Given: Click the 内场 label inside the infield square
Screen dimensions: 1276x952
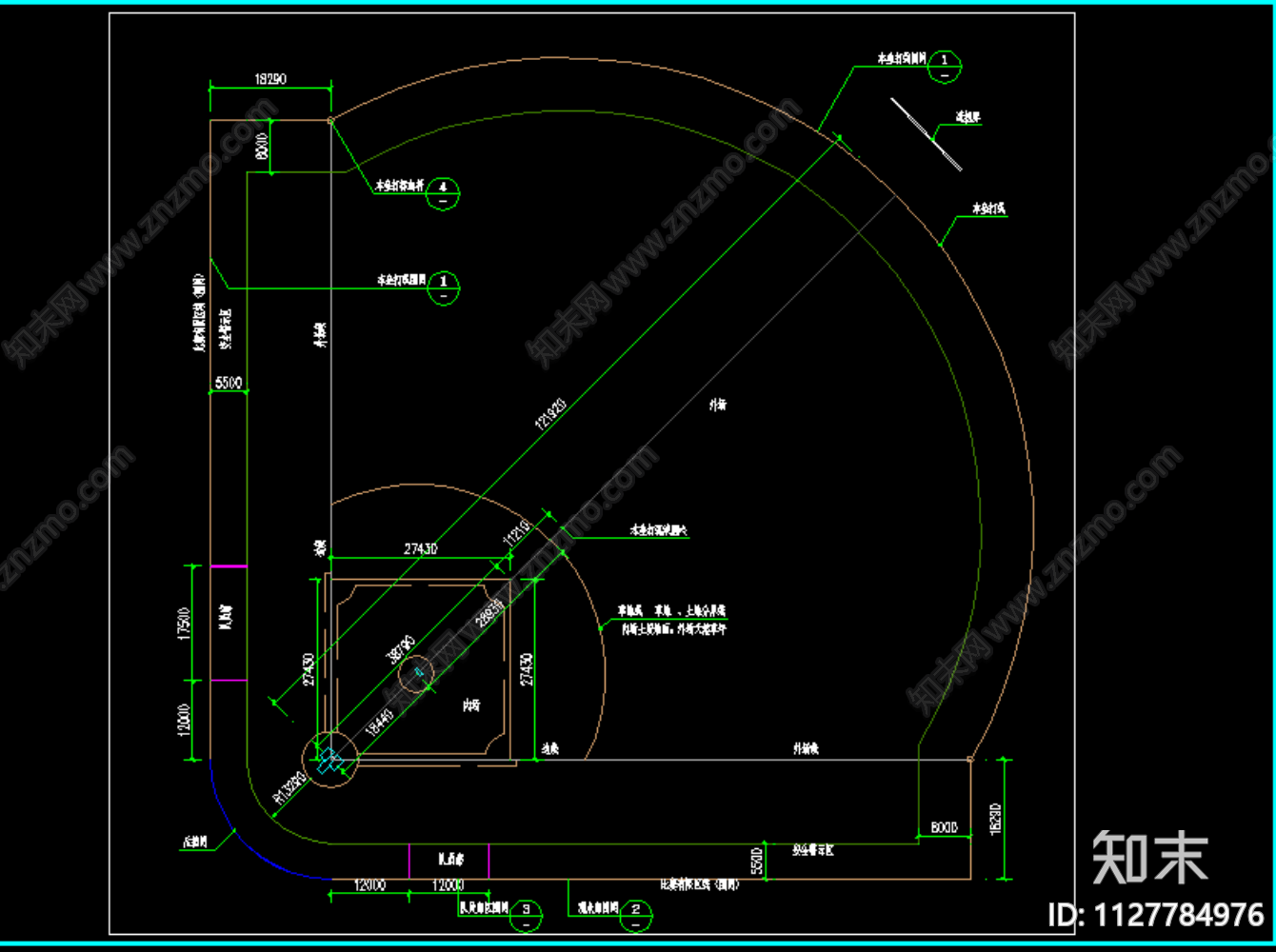Looking at the screenshot, I should tap(471, 705).
